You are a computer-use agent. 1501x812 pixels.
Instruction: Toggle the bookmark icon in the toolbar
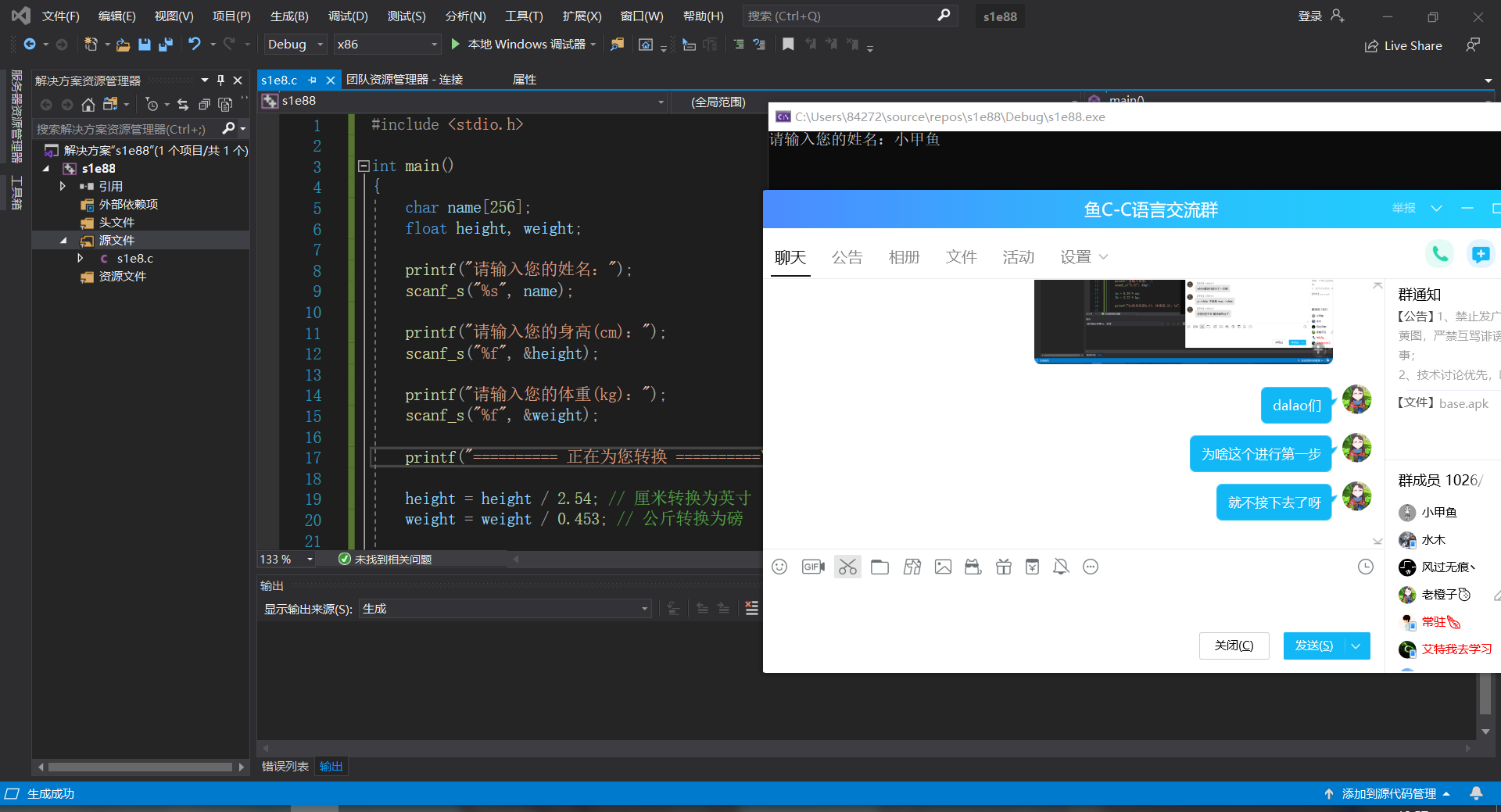(x=788, y=45)
